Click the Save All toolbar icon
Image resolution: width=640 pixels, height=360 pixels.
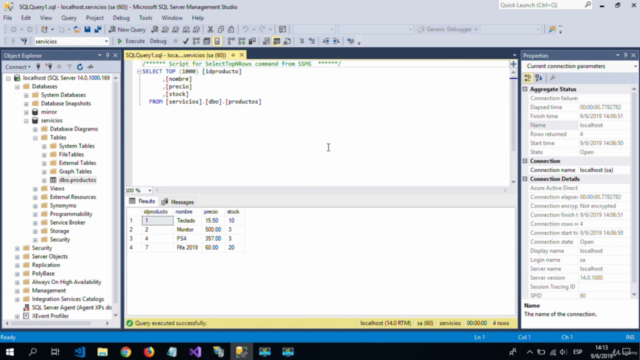(x=98, y=29)
